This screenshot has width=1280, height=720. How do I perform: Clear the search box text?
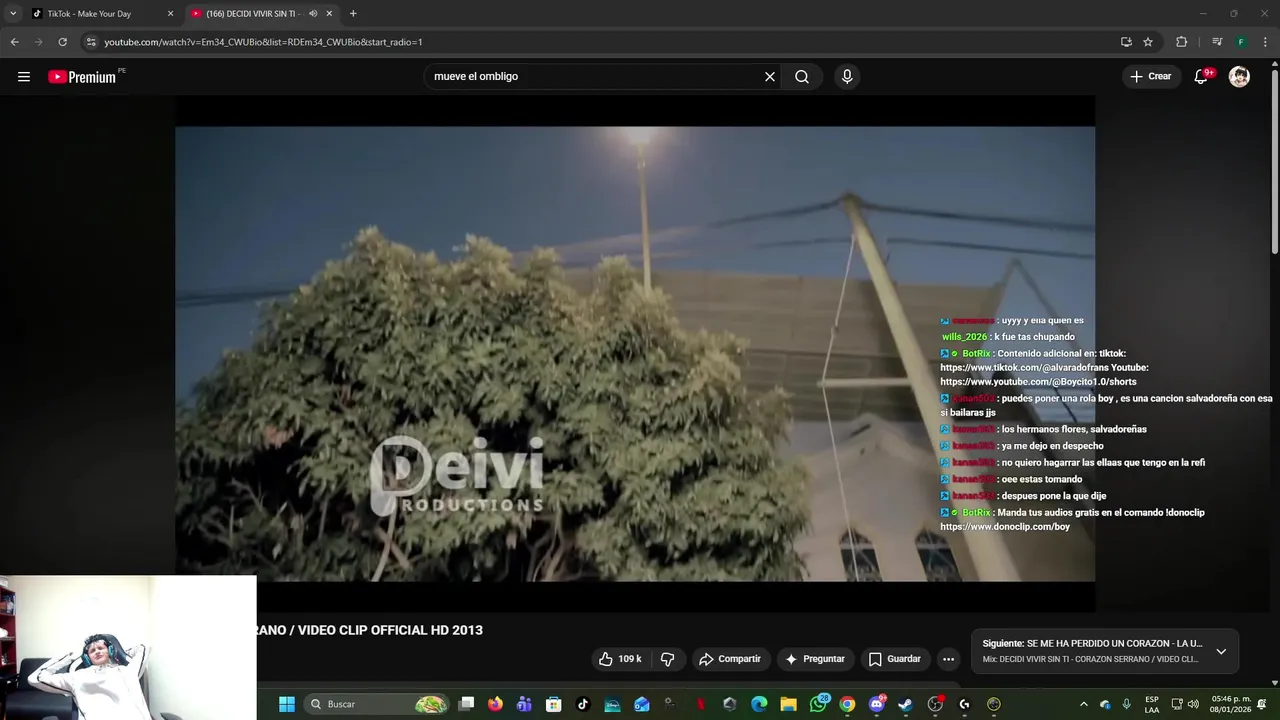point(770,77)
